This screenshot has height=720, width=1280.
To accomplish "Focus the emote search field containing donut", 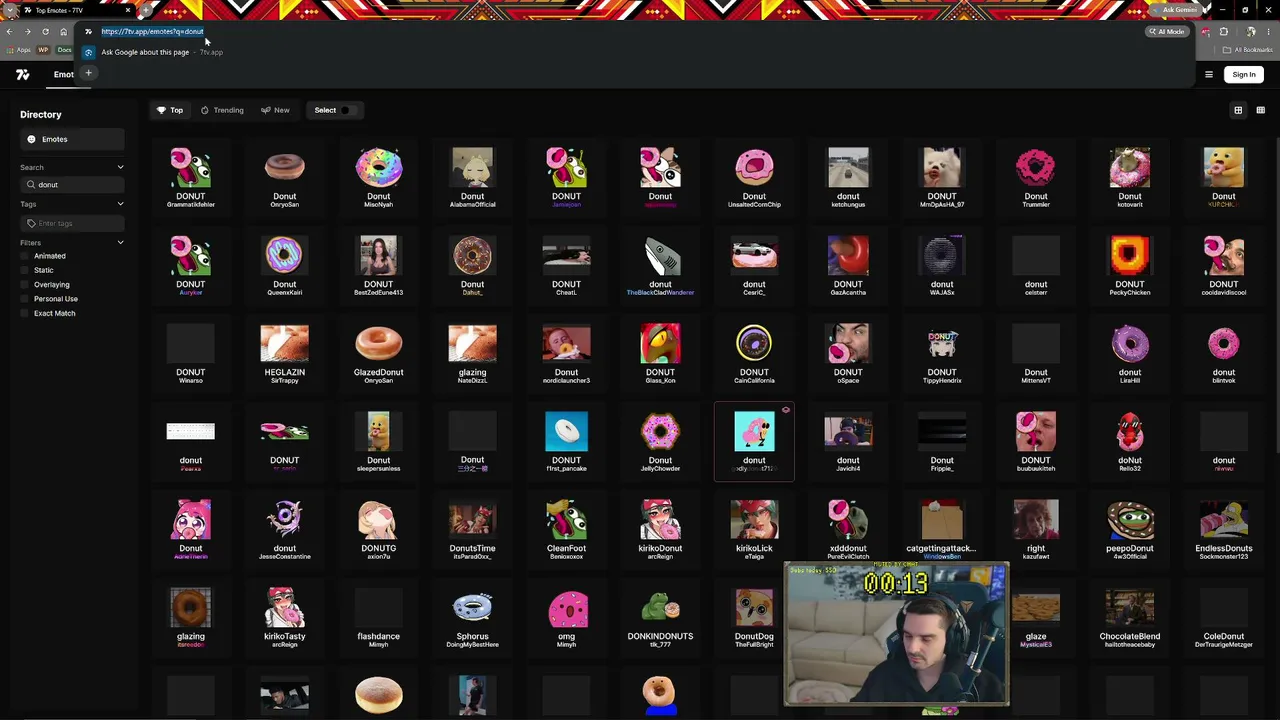I will tap(74, 185).
